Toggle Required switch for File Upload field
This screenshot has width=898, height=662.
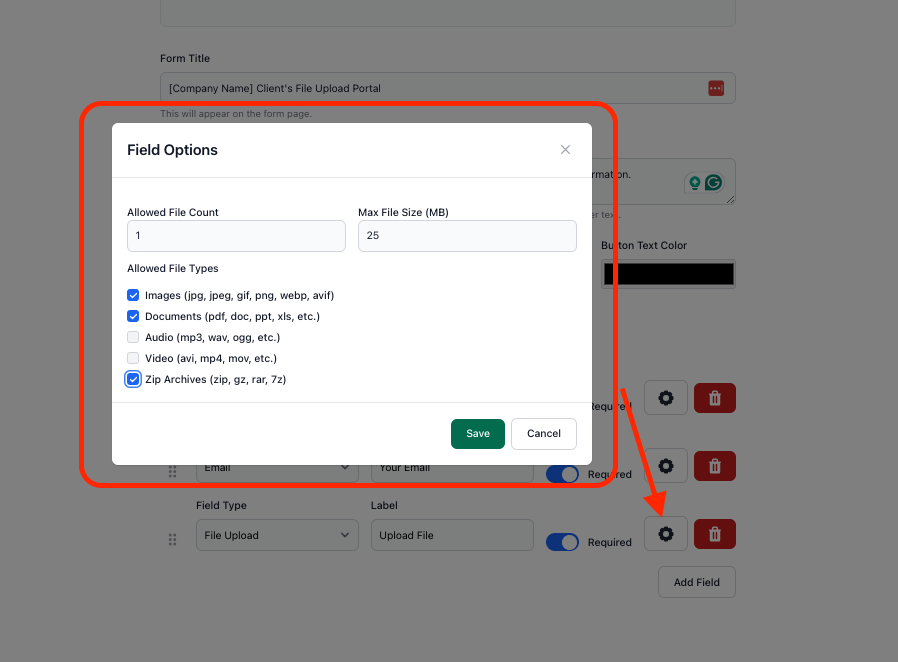click(562, 542)
